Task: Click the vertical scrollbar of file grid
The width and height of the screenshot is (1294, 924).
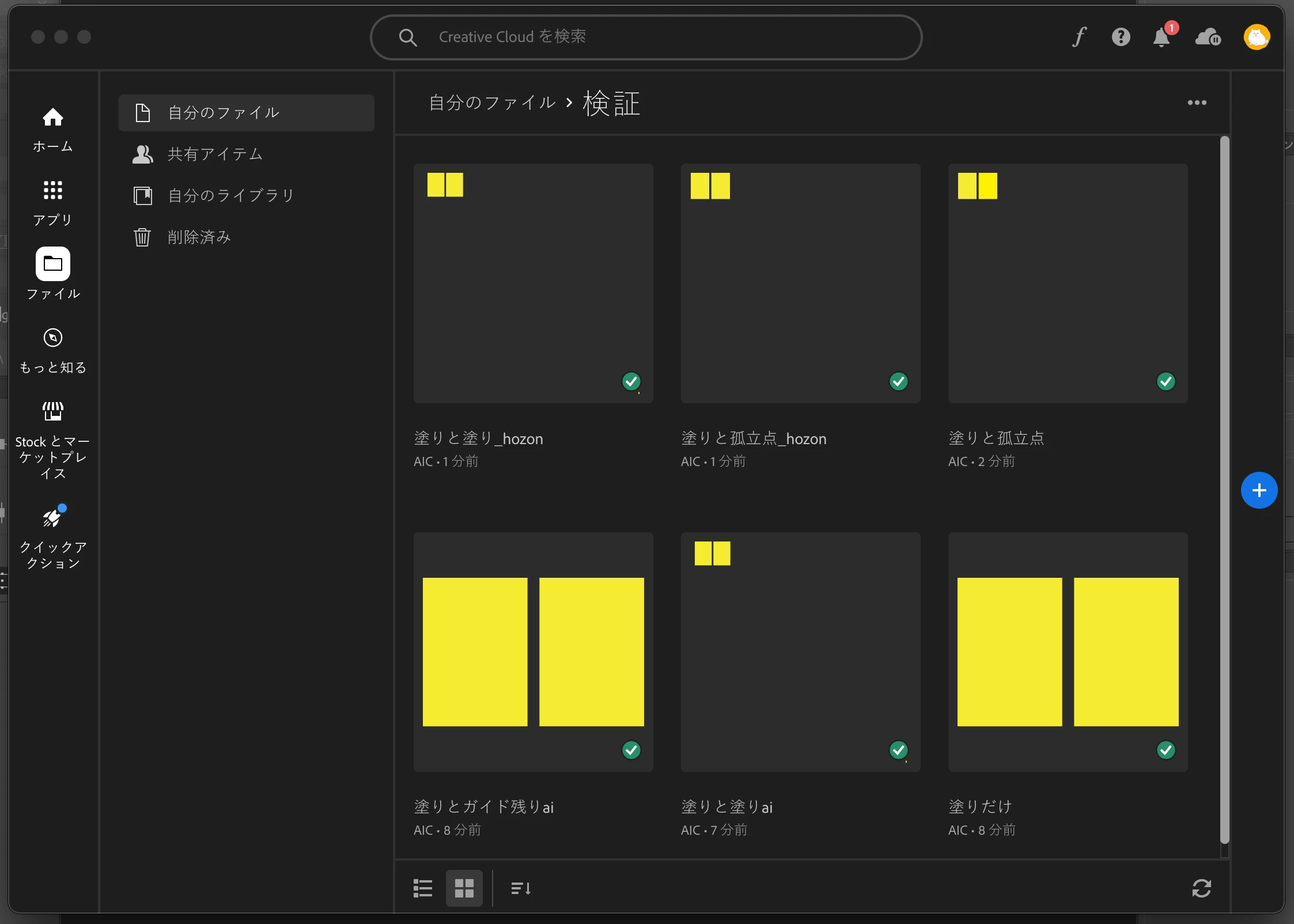Action: tap(1224, 490)
